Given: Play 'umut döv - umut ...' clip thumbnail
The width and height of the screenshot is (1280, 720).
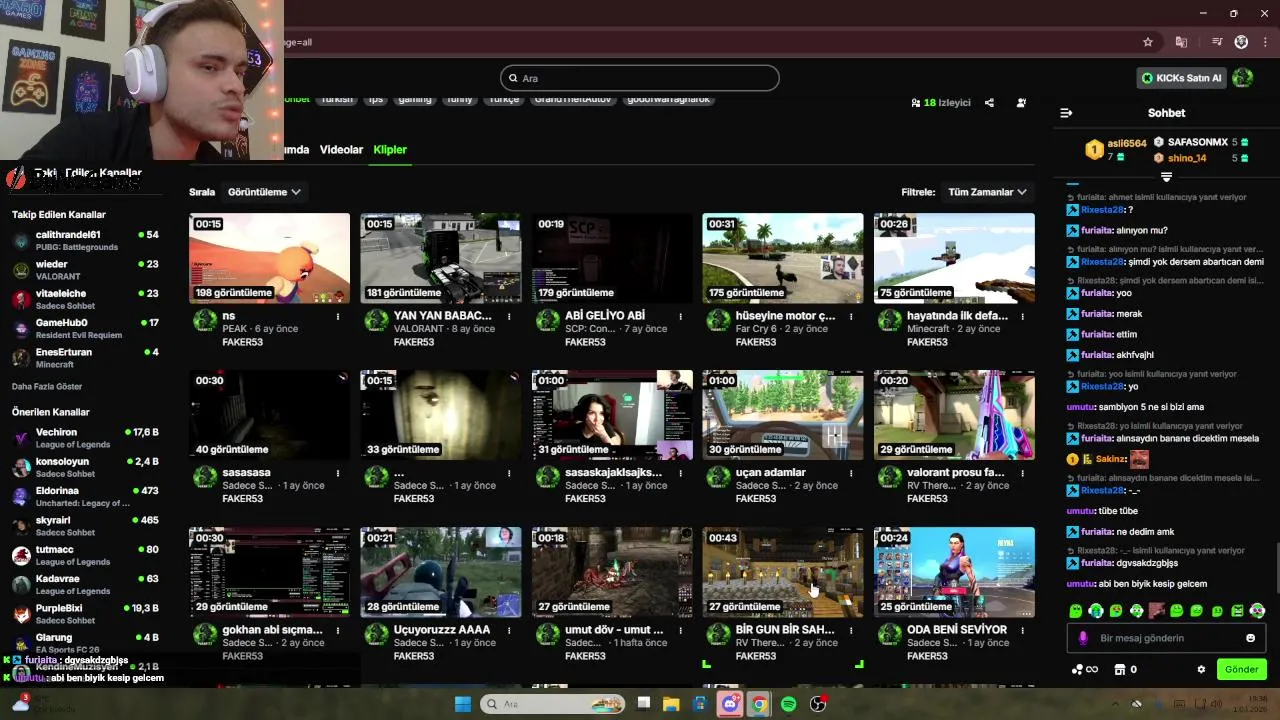Looking at the screenshot, I should tap(612, 572).
